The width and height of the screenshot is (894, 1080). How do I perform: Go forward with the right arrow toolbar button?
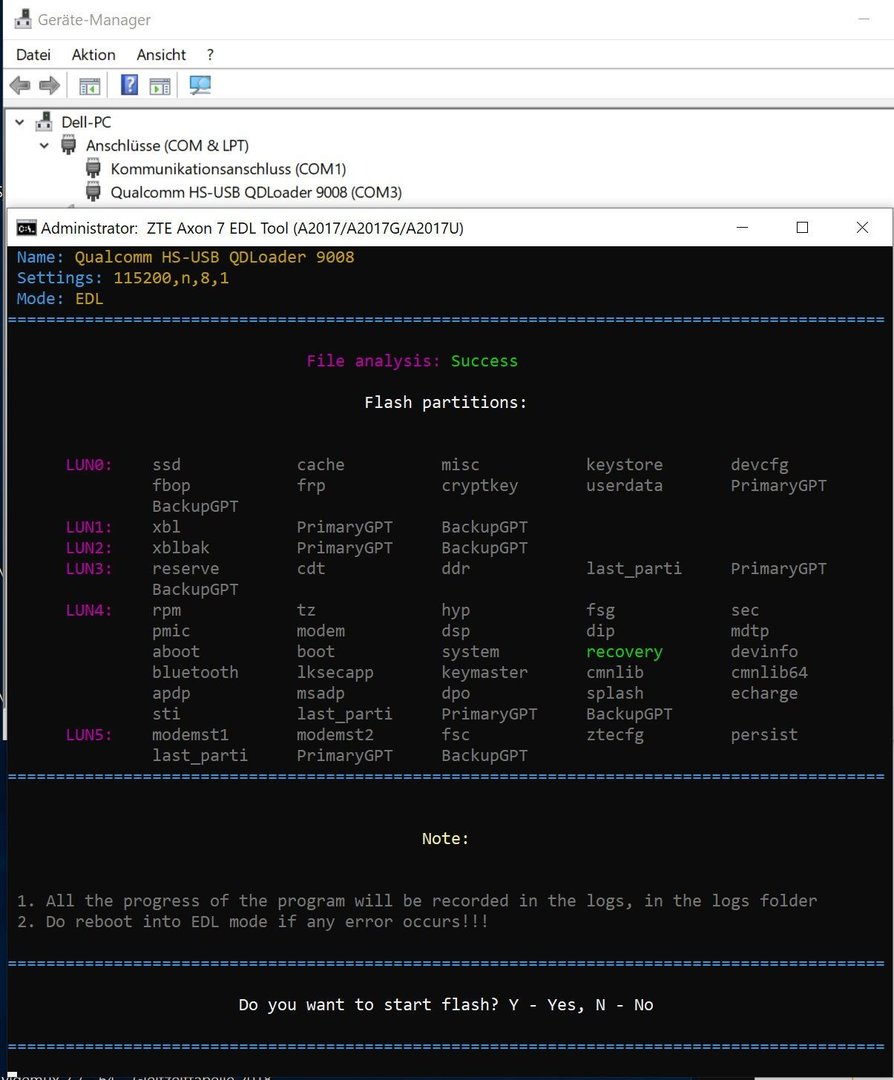point(50,85)
